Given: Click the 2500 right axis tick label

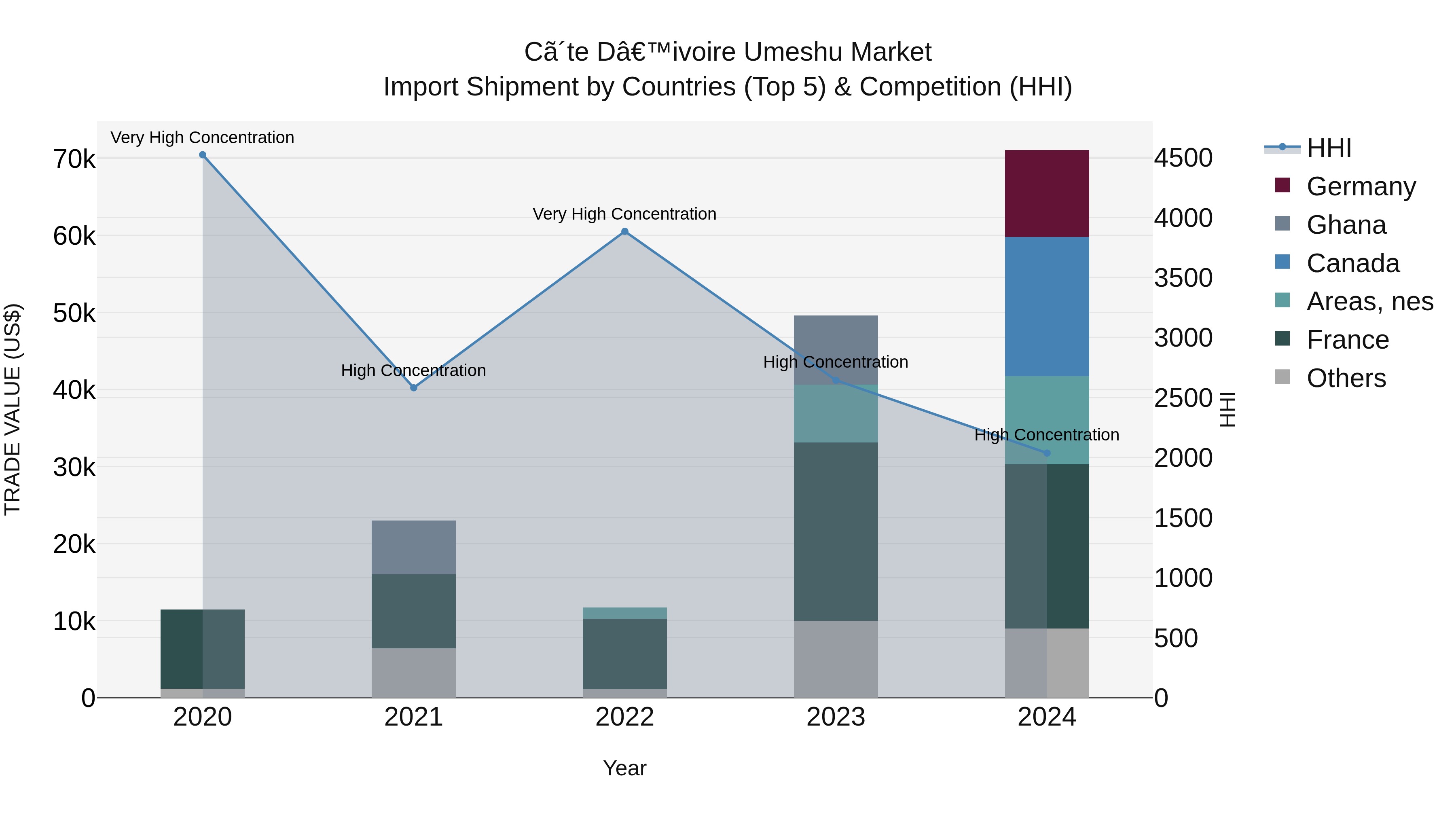Looking at the screenshot, I should 1183,398.
